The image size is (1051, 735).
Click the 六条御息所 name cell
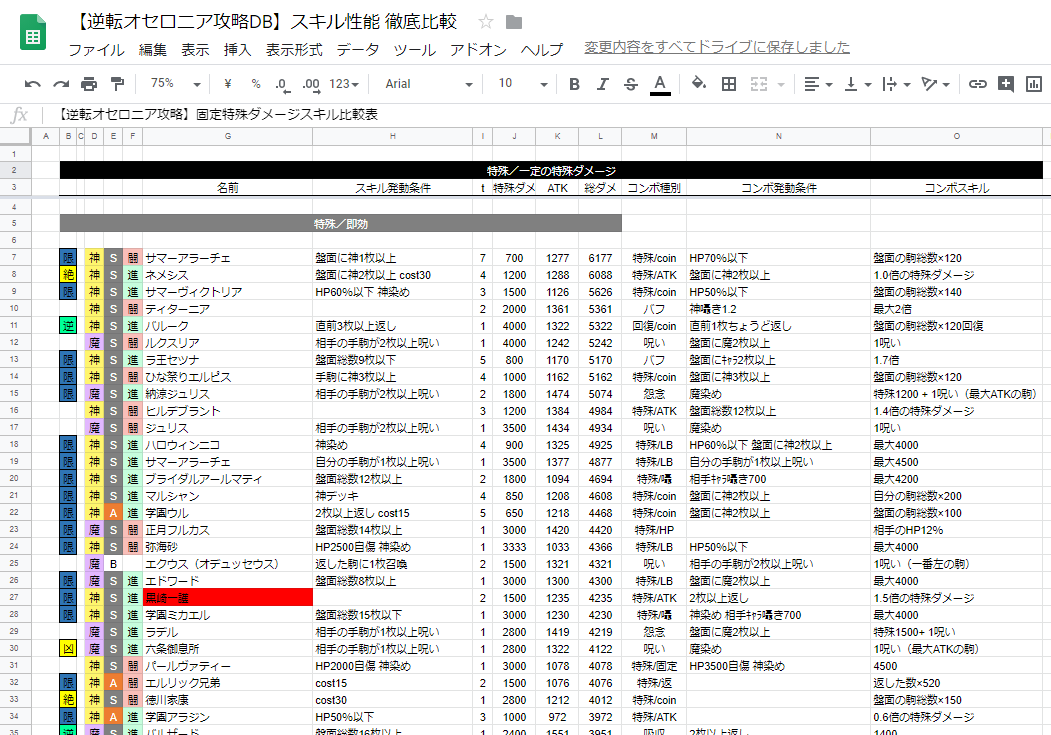[x=227, y=649]
